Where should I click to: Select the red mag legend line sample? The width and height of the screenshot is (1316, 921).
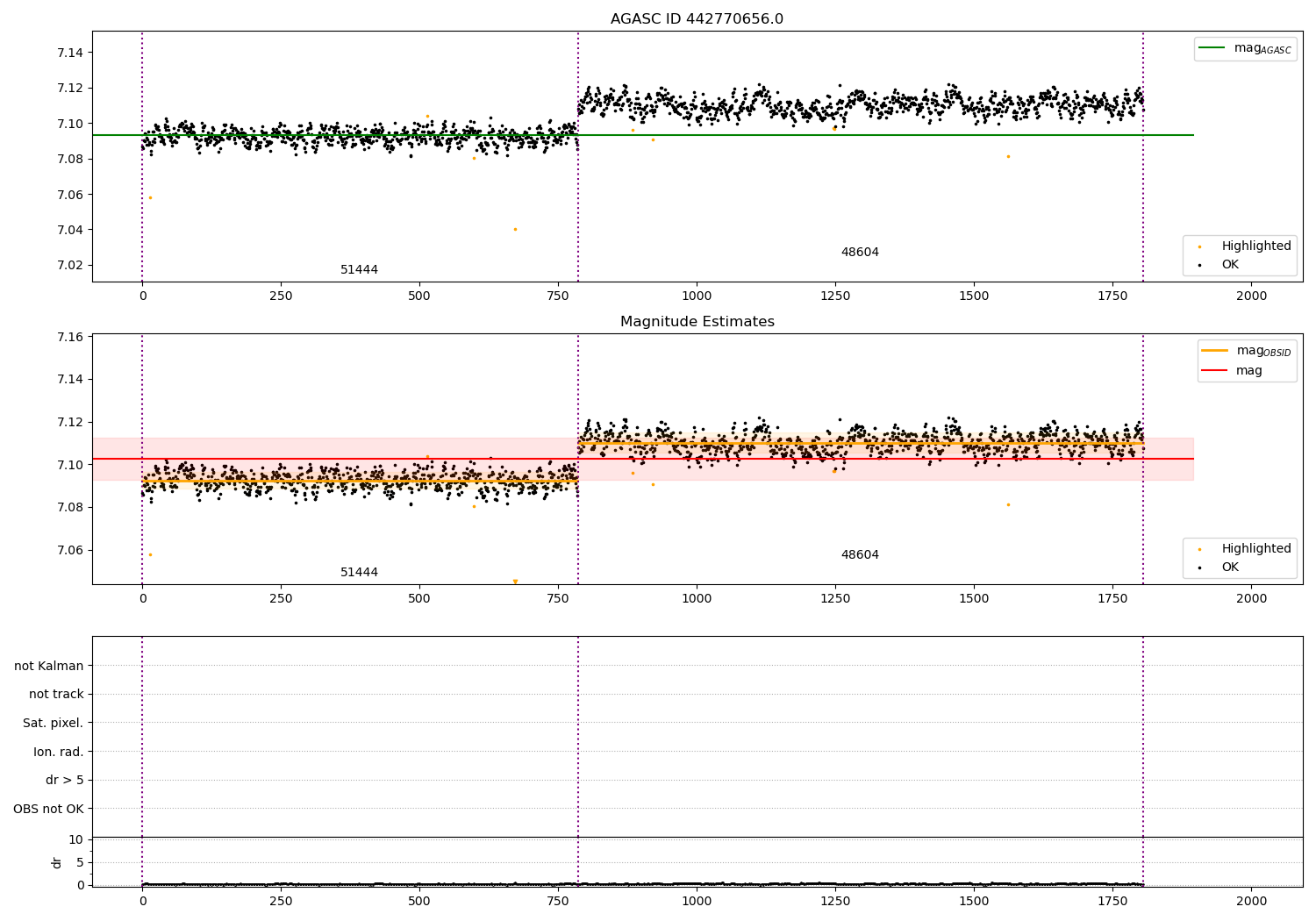point(1215,371)
